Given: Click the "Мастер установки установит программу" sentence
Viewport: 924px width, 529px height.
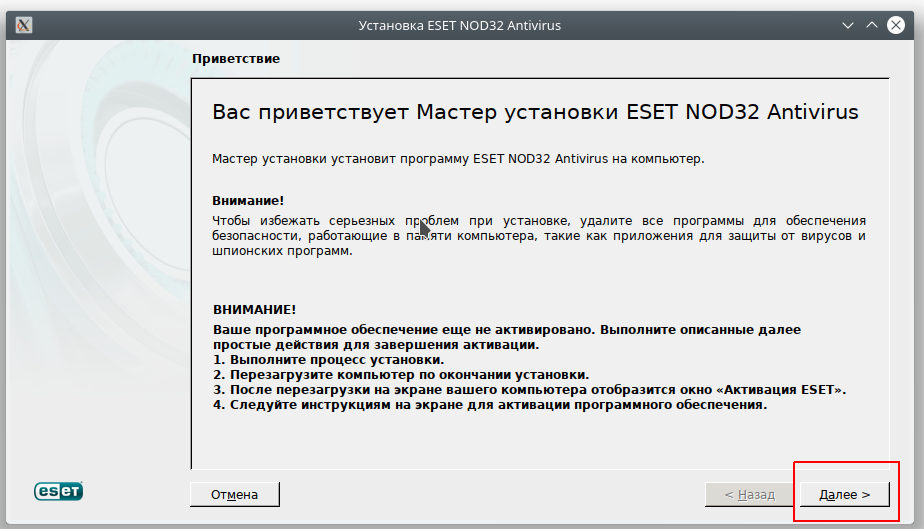Looking at the screenshot, I should tap(458, 159).
